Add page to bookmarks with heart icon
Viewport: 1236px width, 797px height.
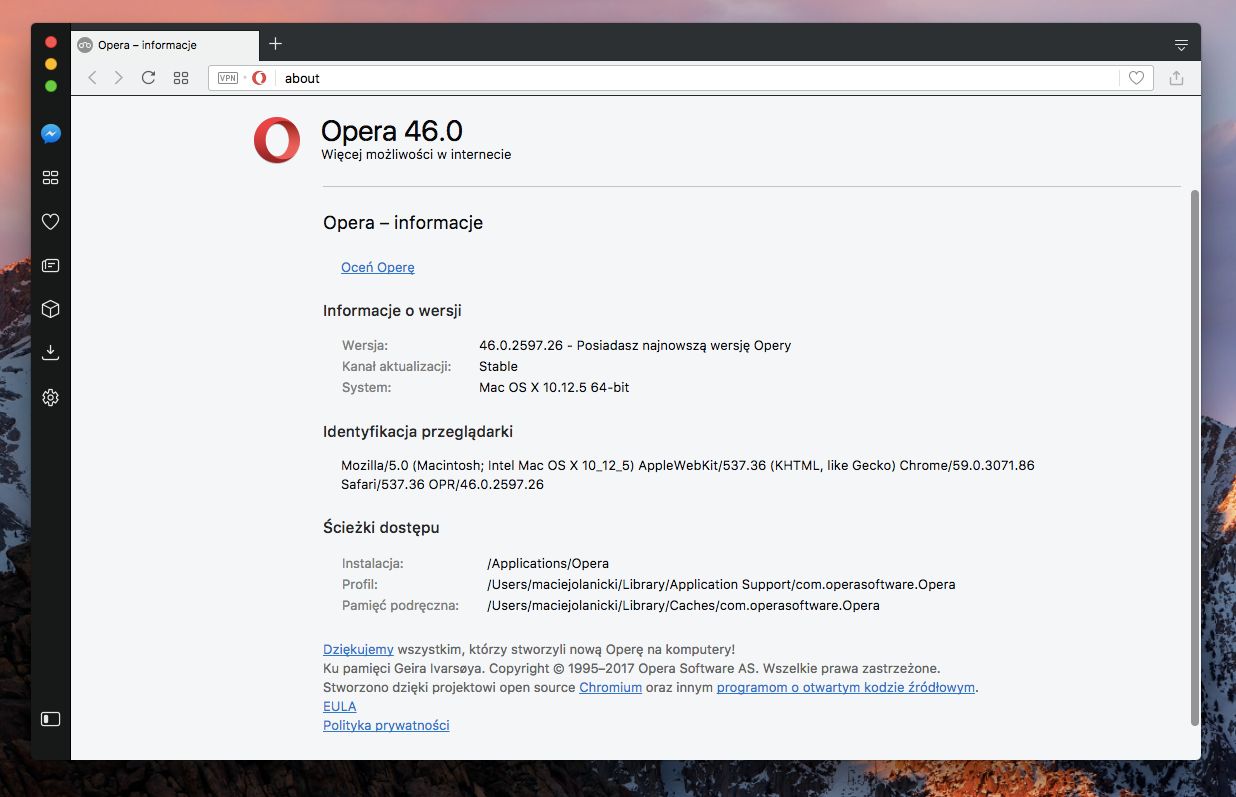(1136, 78)
